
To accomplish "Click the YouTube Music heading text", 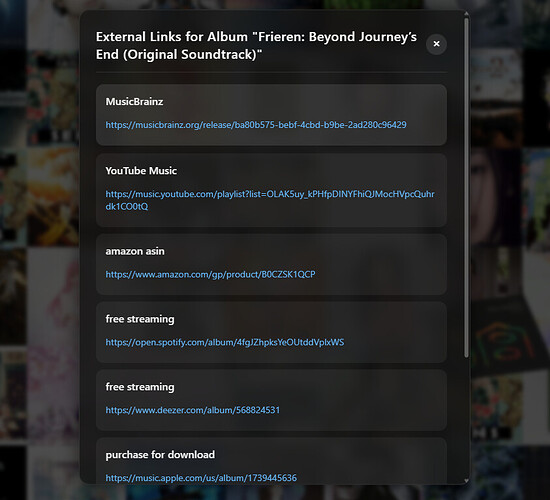I will pyautogui.click(x=141, y=171).
